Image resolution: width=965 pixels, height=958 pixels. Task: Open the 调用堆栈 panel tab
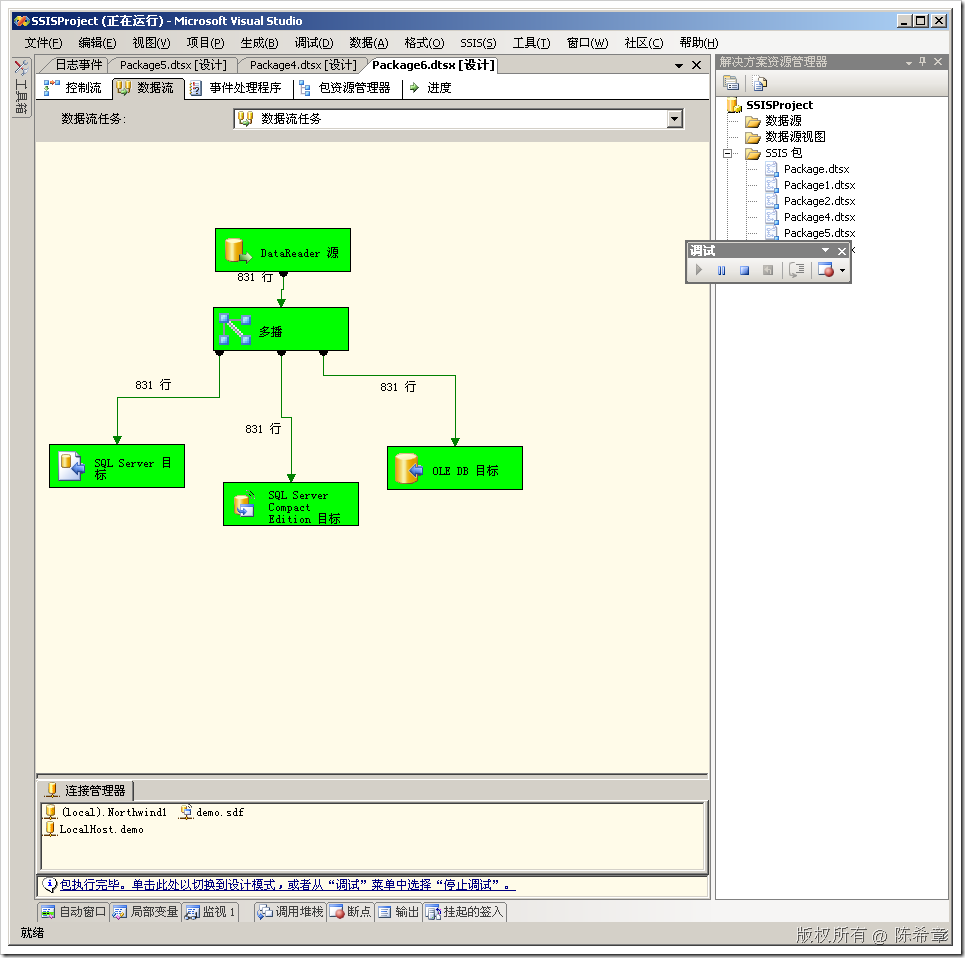290,912
